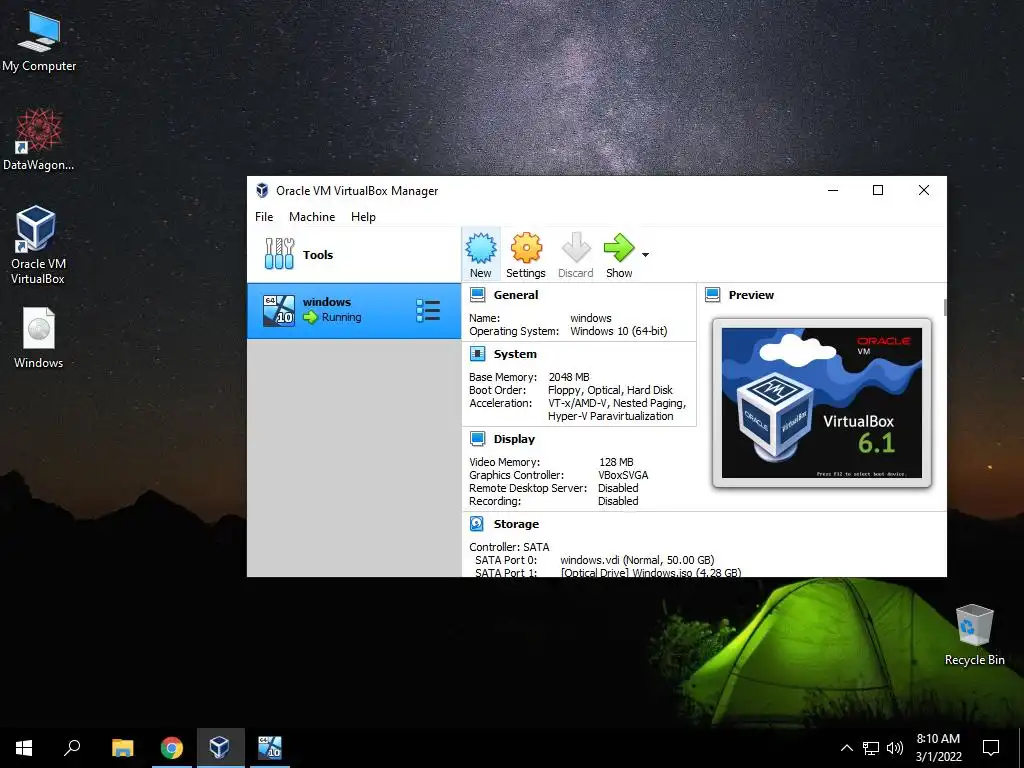
Task: Click the volume speaker tray icon
Action: click(895, 748)
